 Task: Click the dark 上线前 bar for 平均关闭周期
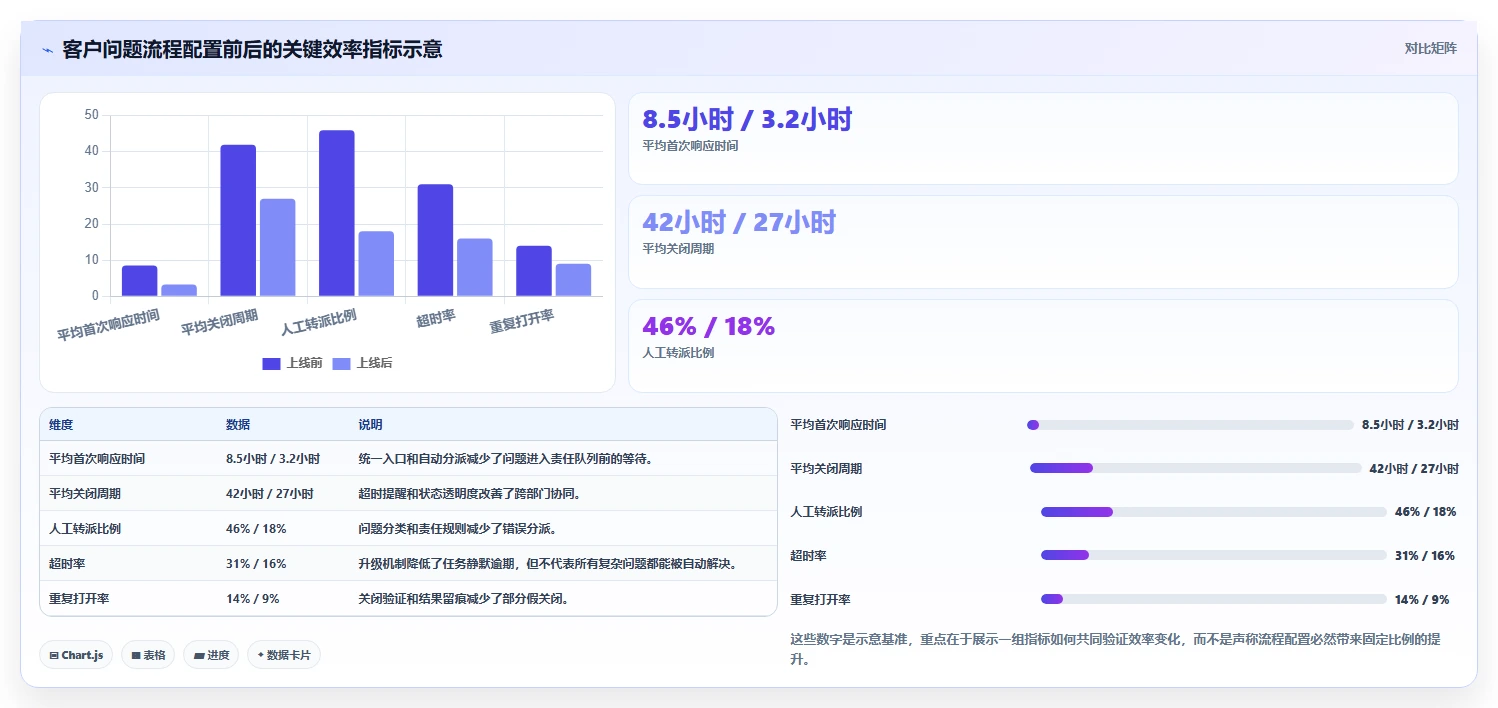(238, 220)
